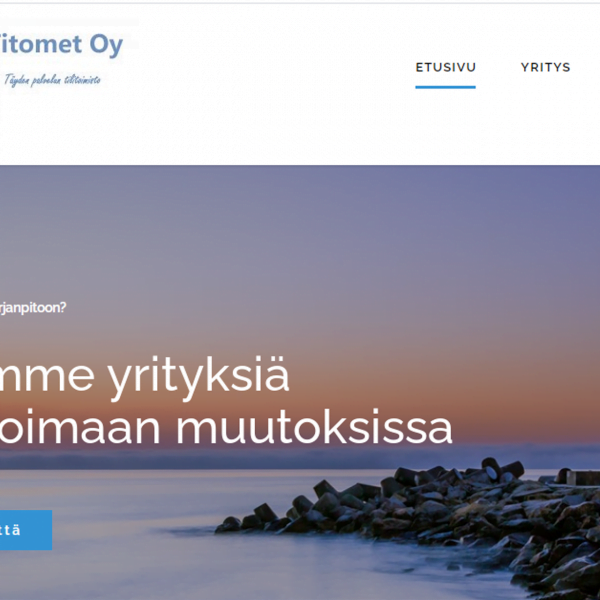The image size is (600, 600).
Task: Click the handwritten tagline under the logo
Action: click(52, 80)
